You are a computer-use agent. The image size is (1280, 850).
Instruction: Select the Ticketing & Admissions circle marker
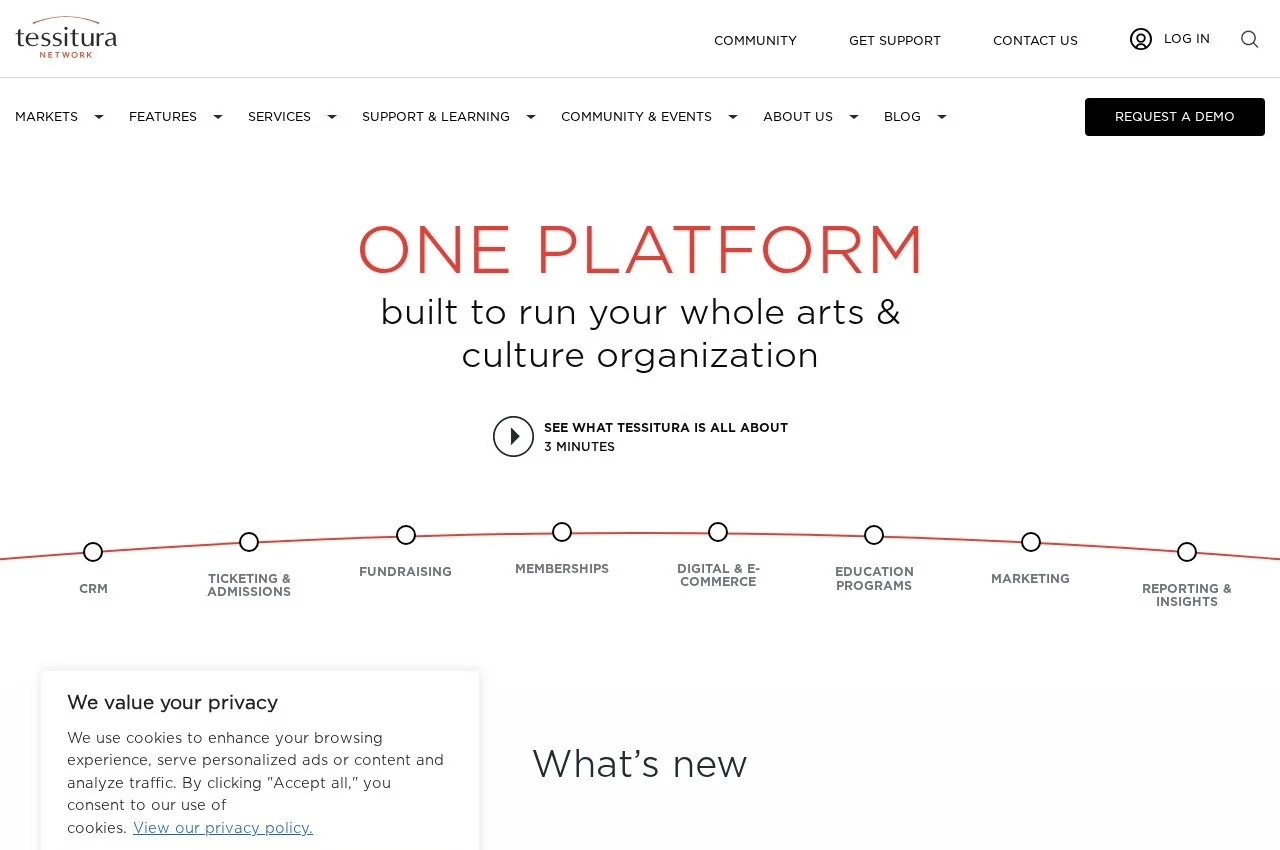pyautogui.click(x=249, y=542)
